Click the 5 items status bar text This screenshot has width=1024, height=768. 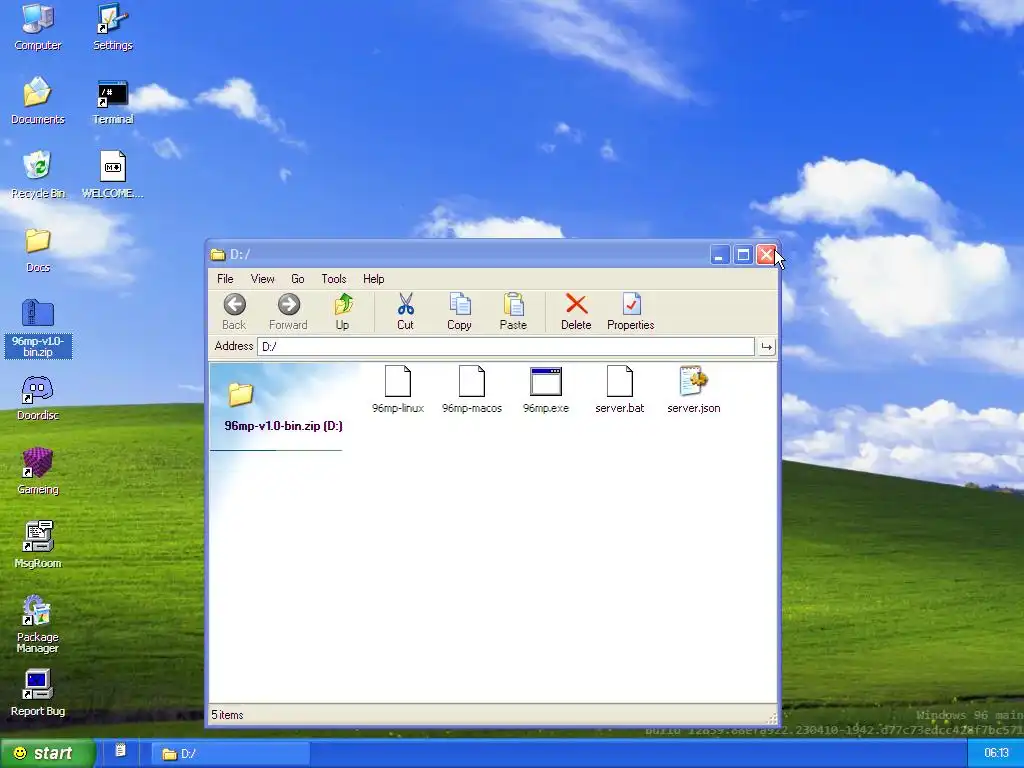coord(227,715)
